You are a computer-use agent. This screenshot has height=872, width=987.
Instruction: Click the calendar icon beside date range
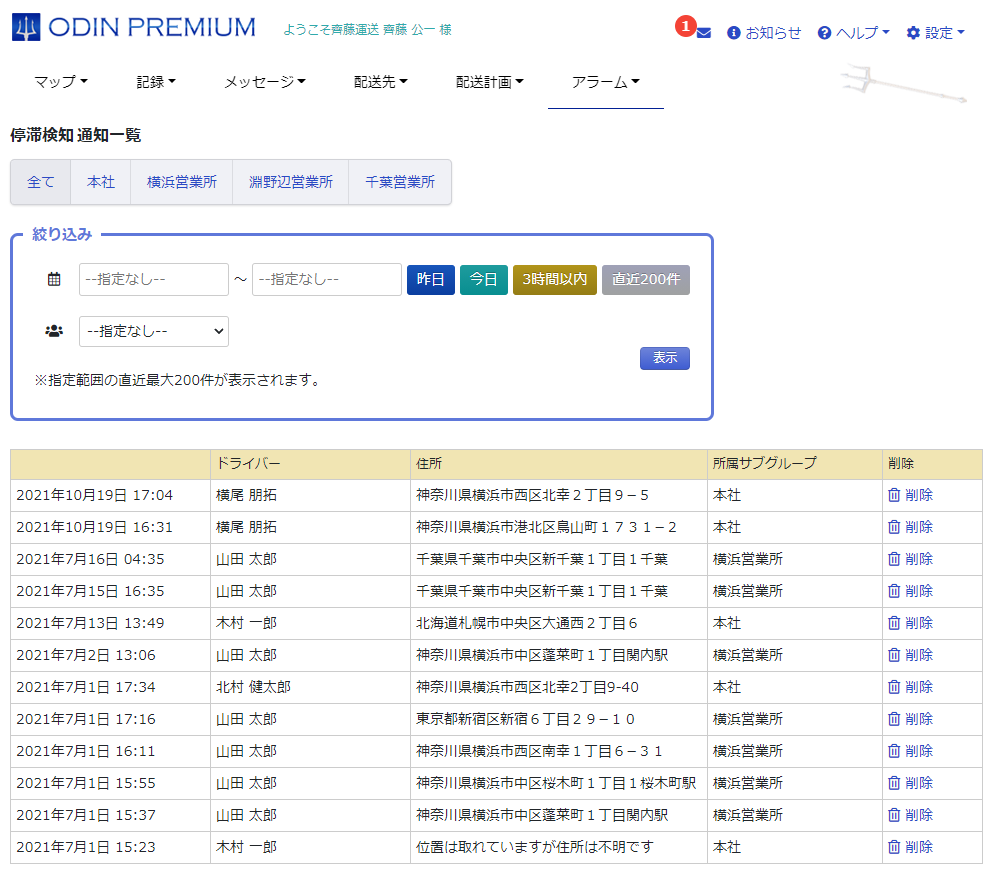[54, 280]
